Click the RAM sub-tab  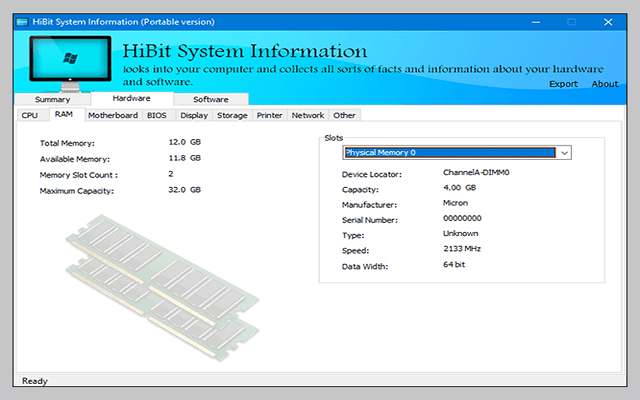coord(63,116)
